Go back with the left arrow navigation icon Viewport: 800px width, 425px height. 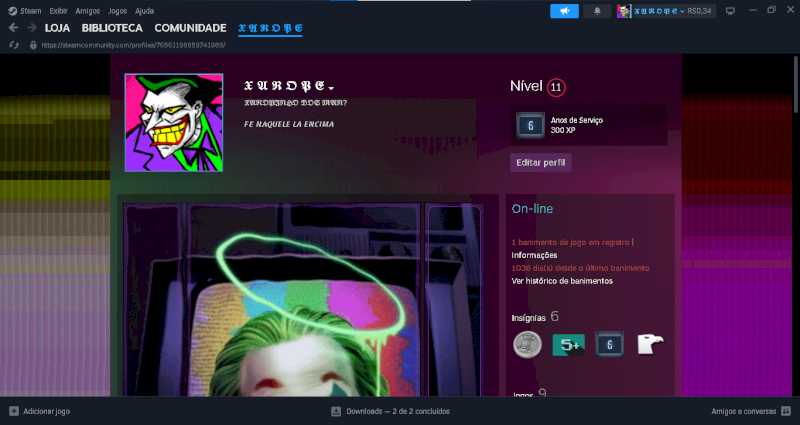[x=14, y=28]
